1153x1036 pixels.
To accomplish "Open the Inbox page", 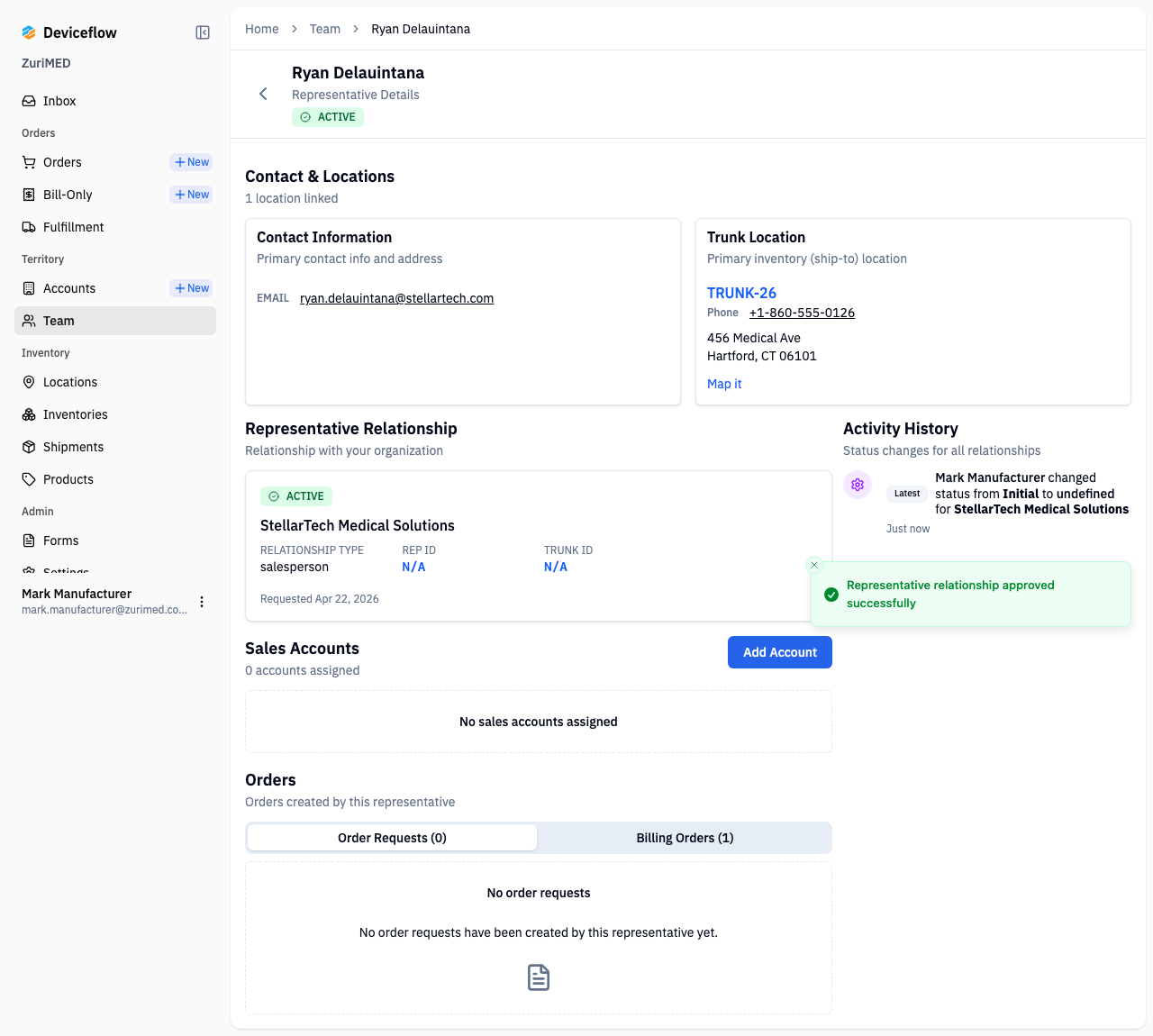I will 115,101.
